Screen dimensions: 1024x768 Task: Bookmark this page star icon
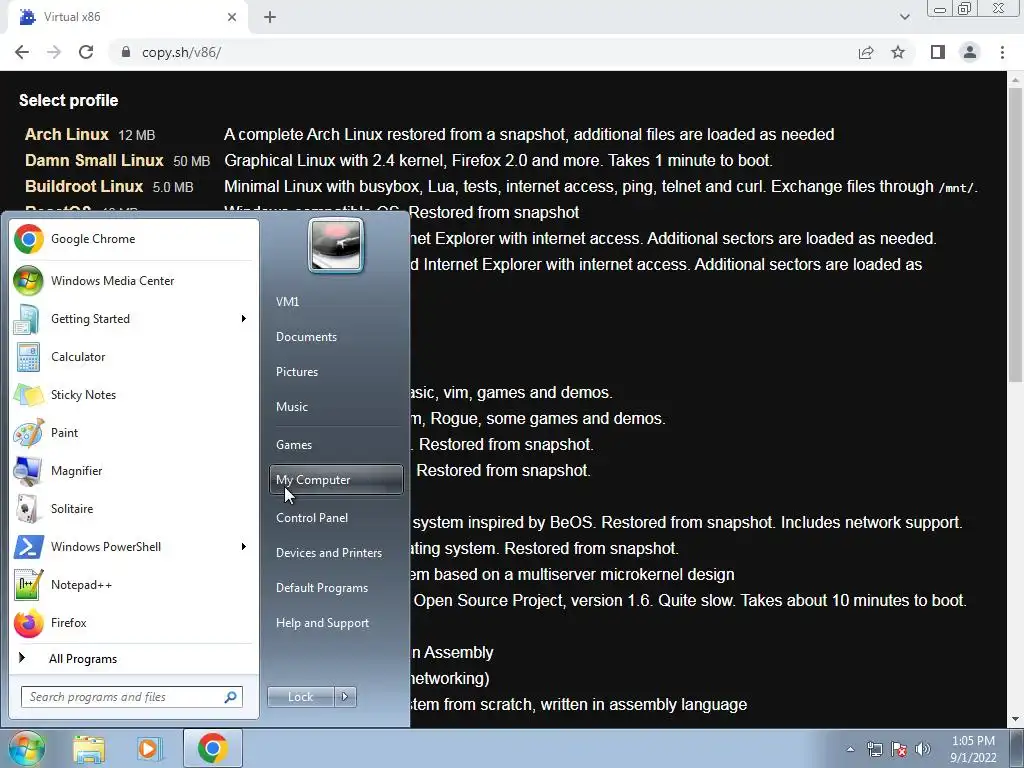point(898,52)
